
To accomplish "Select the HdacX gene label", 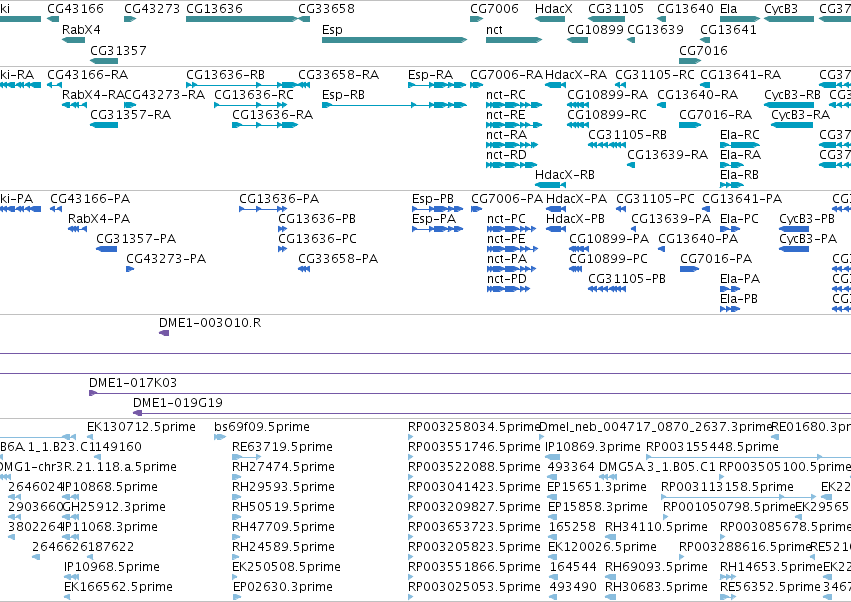I will 554,9.
